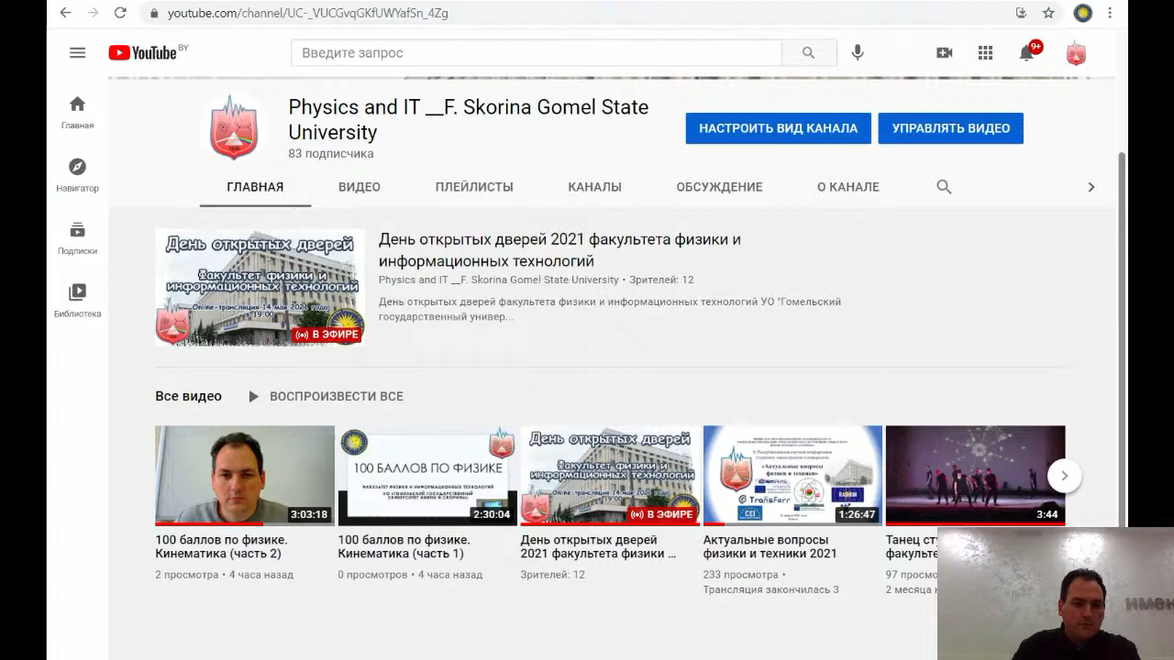
Task: Open featured video title День открытых дверей 2021
Action: coord(559,250)
